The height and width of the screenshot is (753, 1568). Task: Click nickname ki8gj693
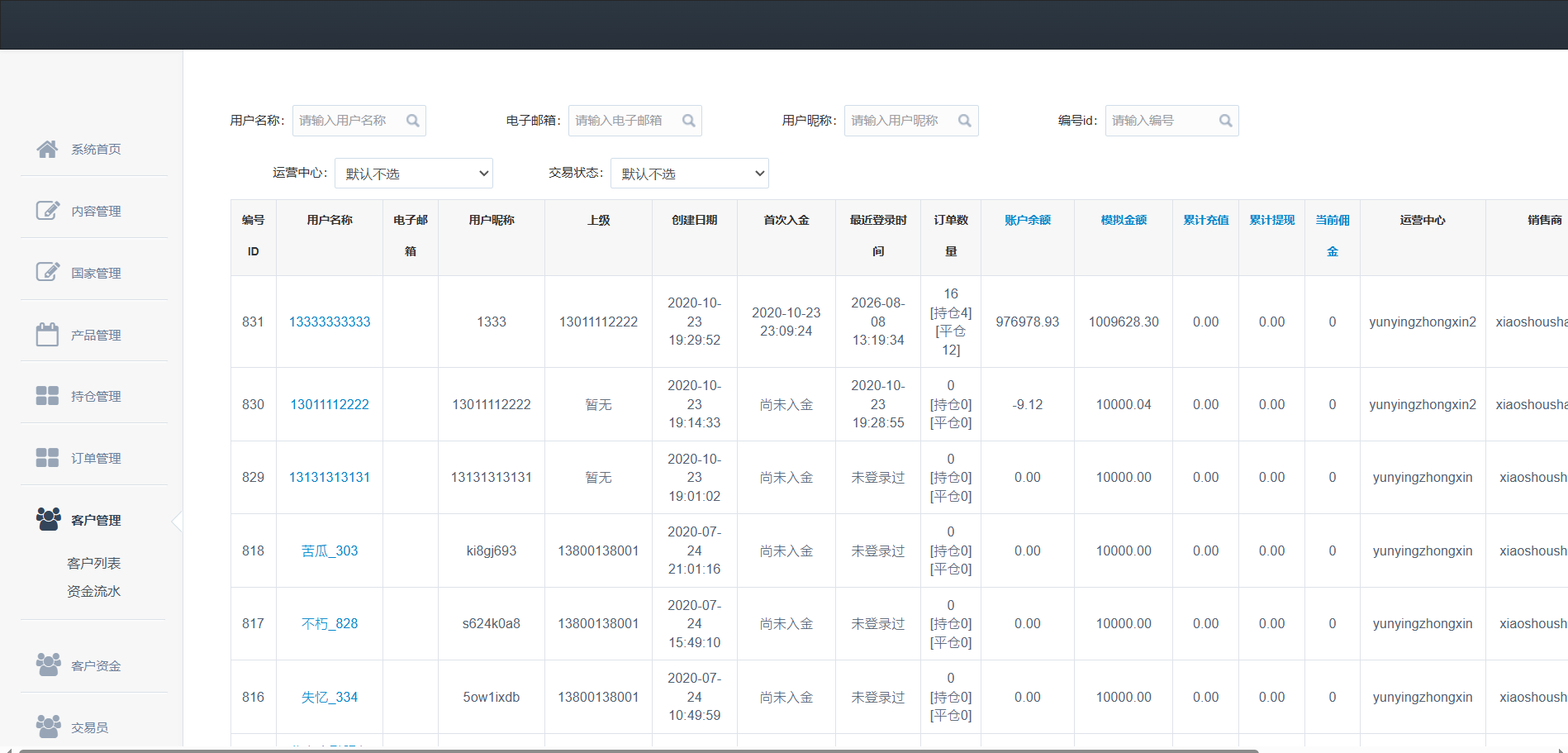[492, 550]
